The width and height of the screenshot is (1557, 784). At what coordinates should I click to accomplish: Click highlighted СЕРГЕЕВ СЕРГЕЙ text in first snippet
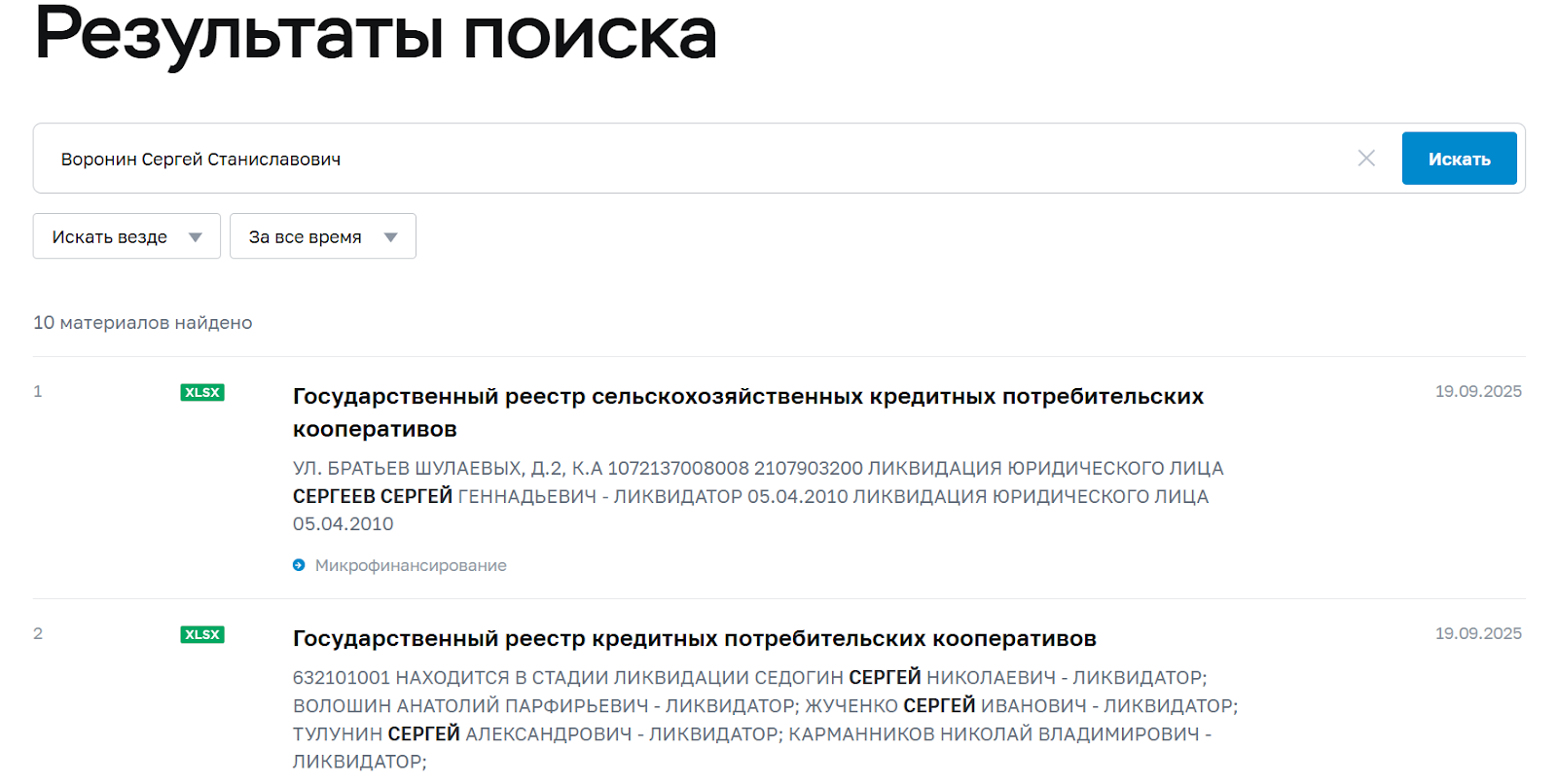click(373, 496)
